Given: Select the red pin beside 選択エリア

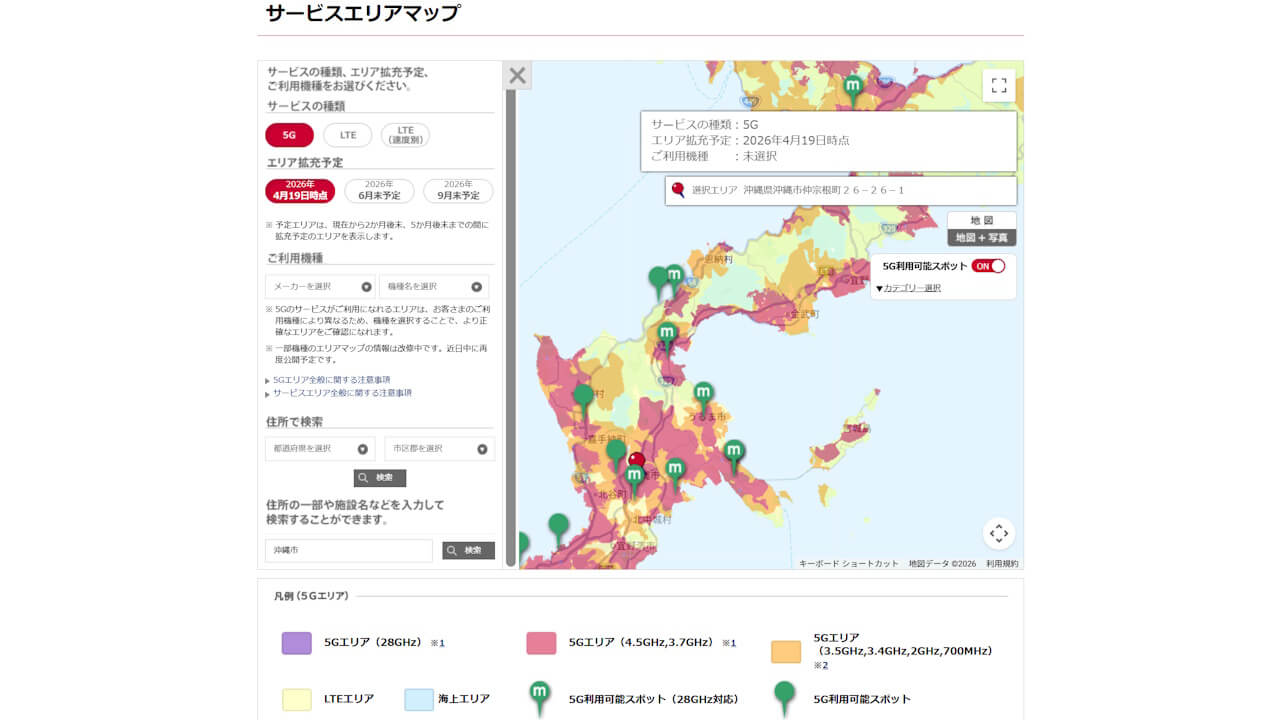Looking at the screenshot, I should (x=679, y=189).
